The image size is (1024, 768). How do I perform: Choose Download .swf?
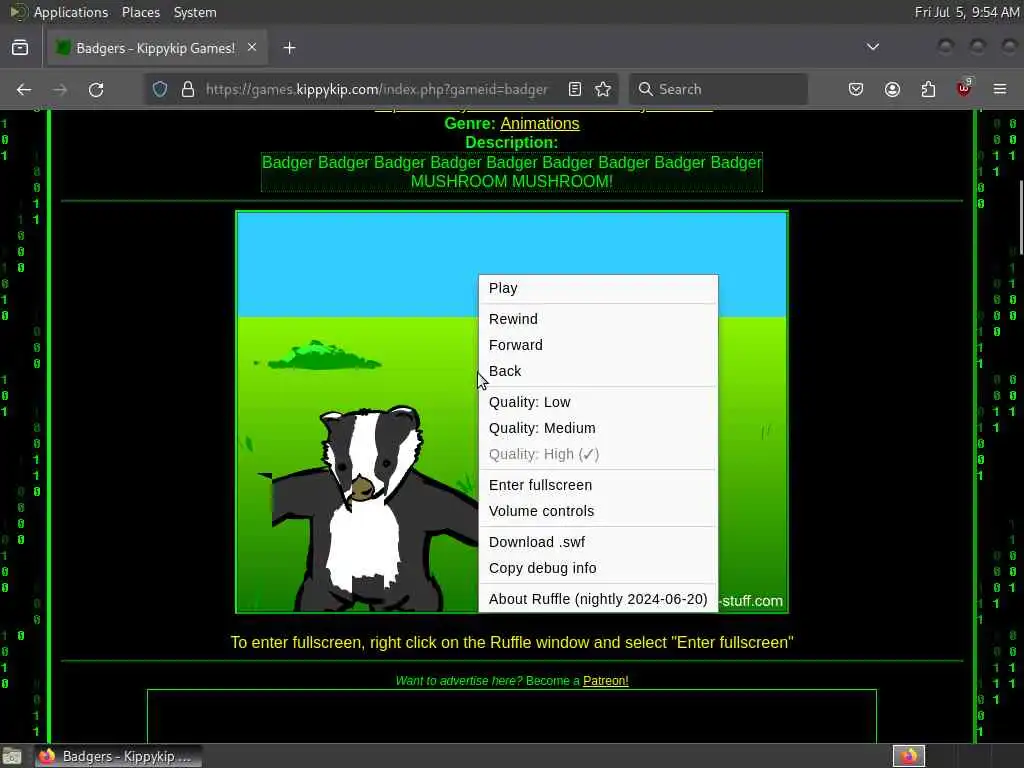[598, 542]
